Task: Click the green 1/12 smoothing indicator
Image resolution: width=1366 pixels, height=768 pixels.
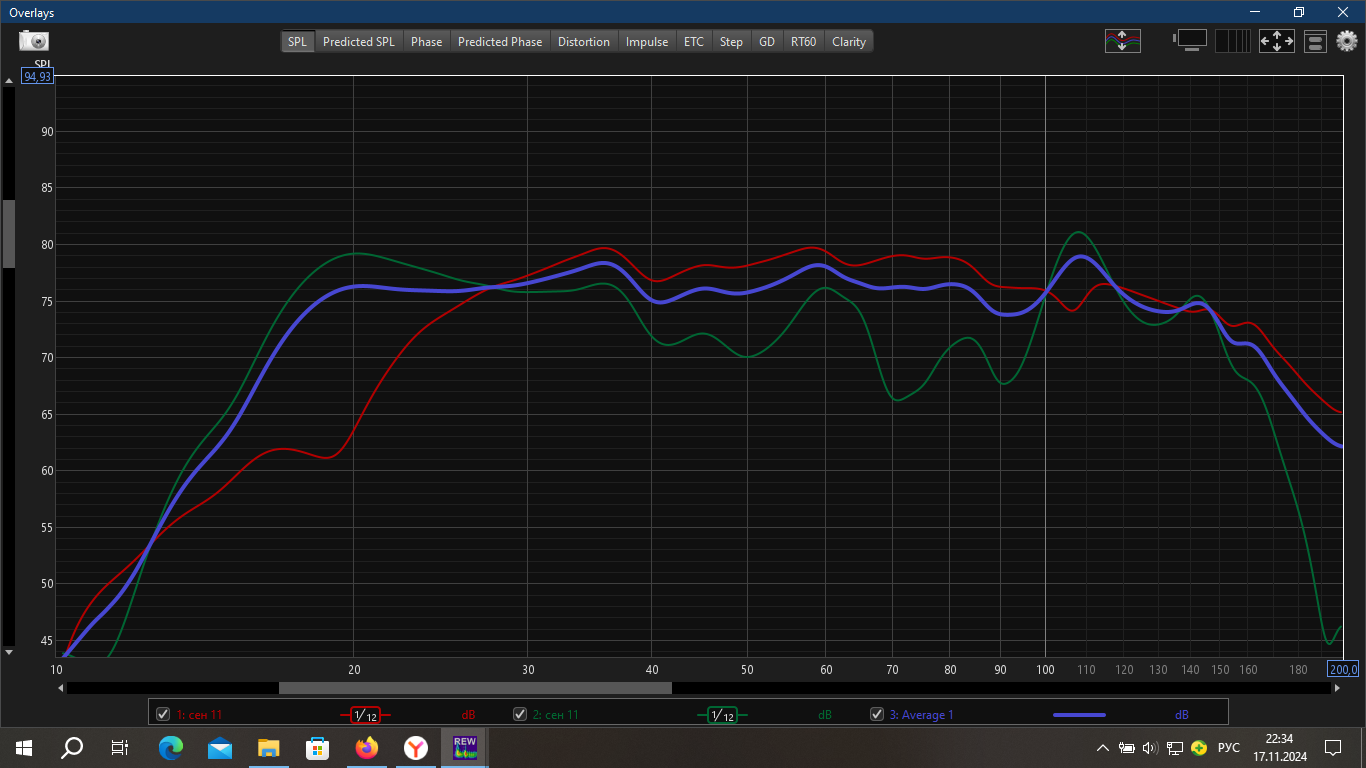Action: pyautogui.click(x=722, y=715)
